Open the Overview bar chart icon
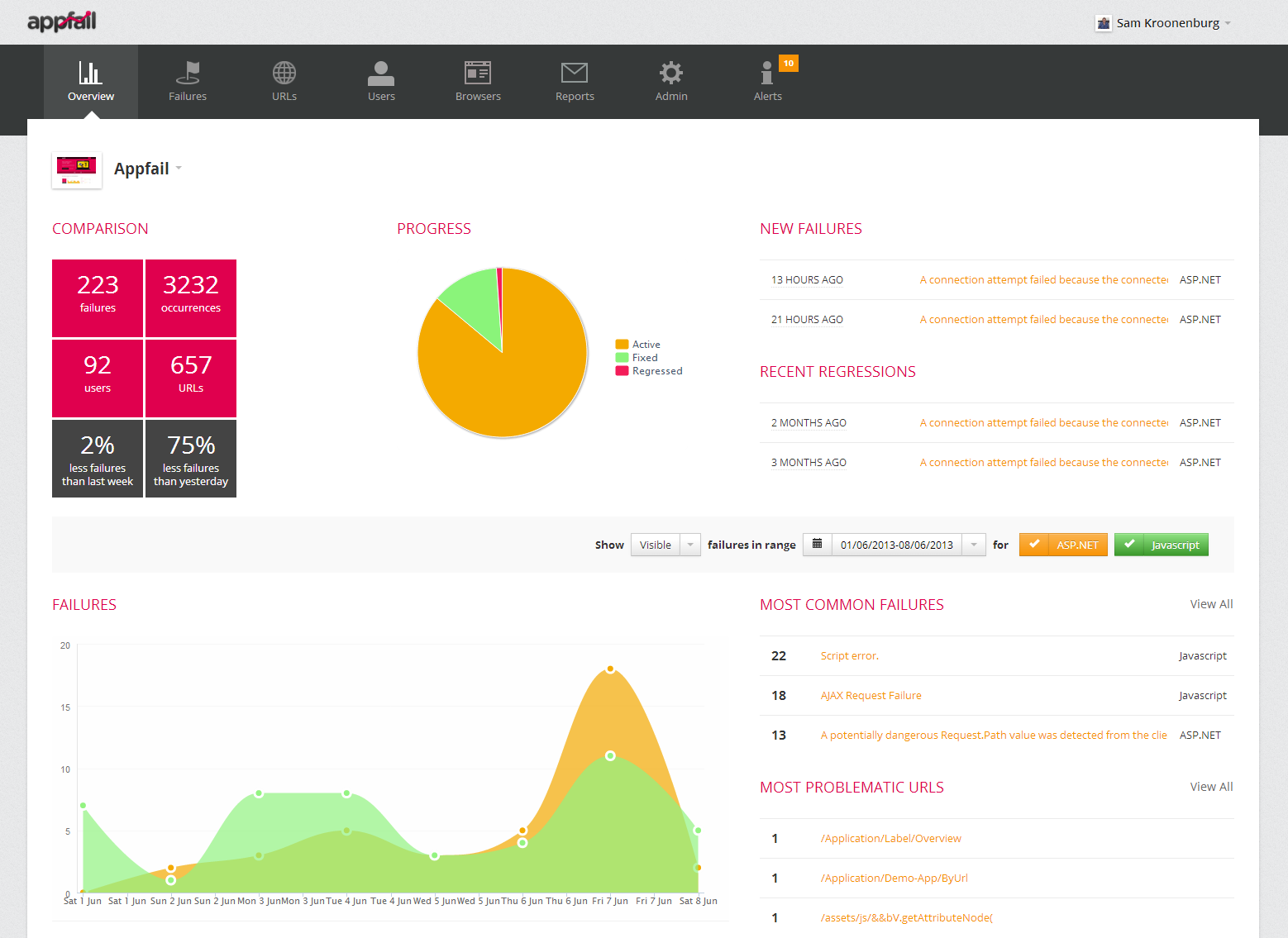 pyautogui.click(x=90, y=73)
